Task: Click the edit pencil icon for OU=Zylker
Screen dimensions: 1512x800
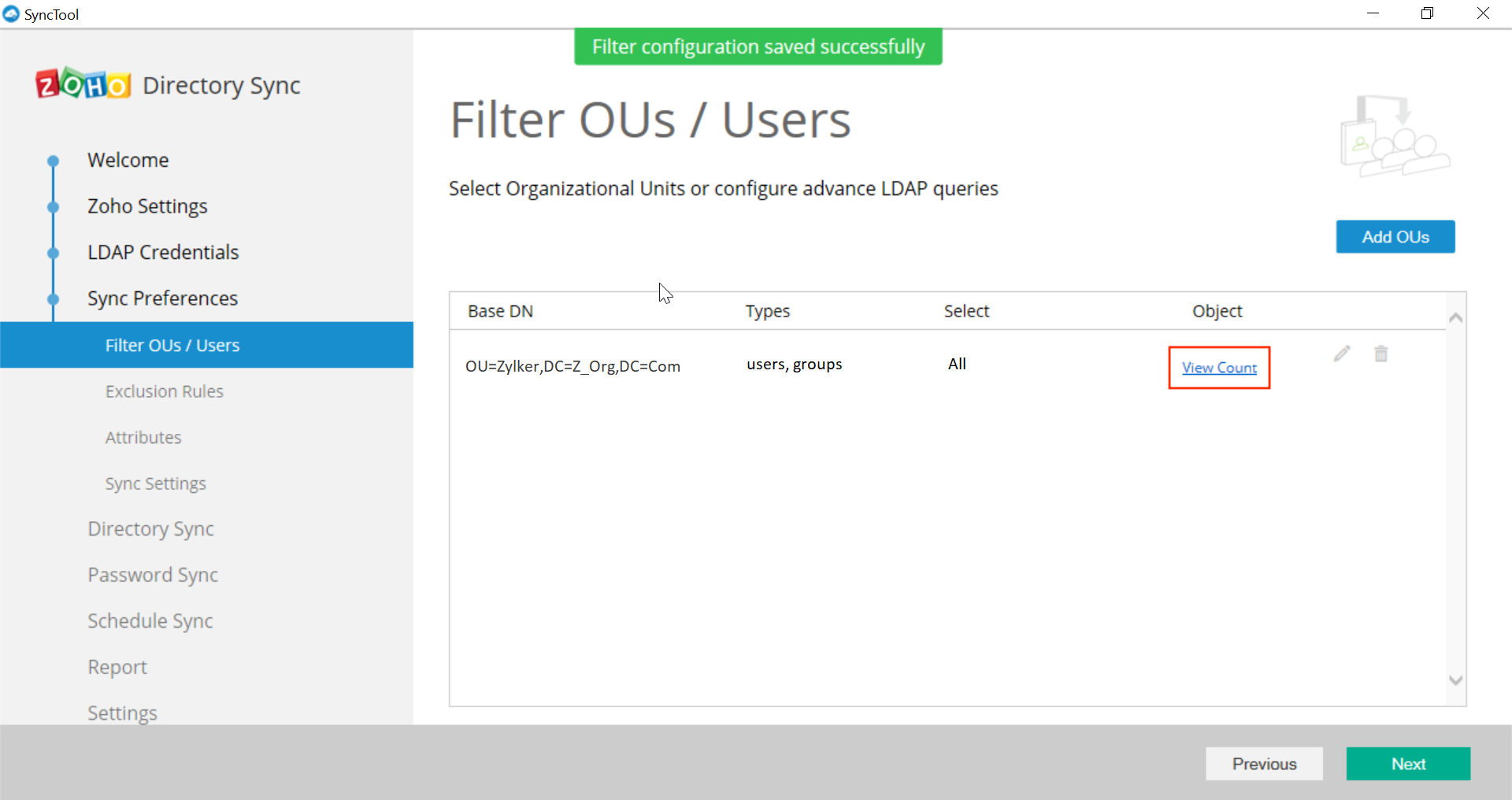Action: [x=1341, y=354]
